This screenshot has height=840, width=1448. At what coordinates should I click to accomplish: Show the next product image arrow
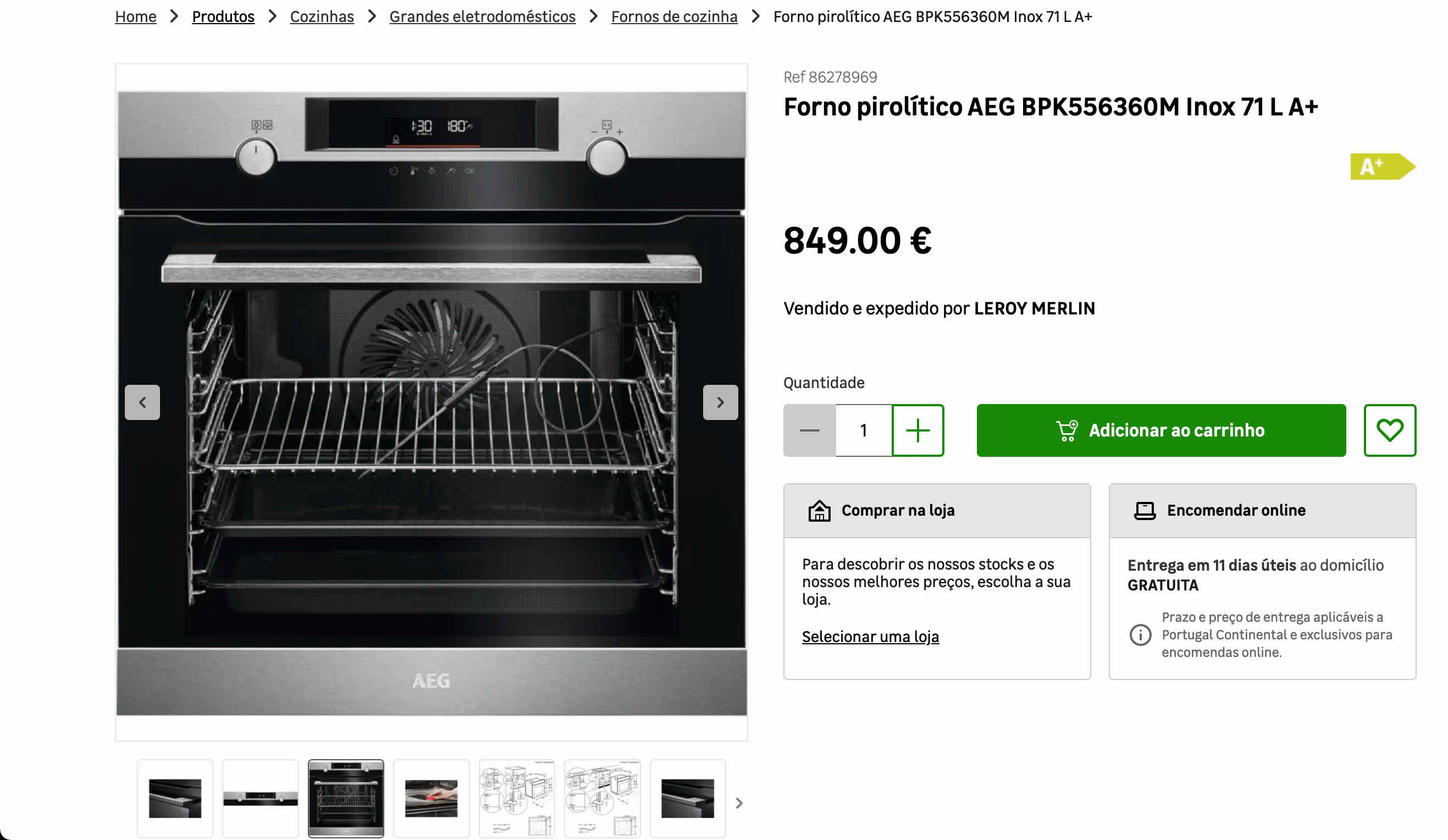click(x=720, y=402)
